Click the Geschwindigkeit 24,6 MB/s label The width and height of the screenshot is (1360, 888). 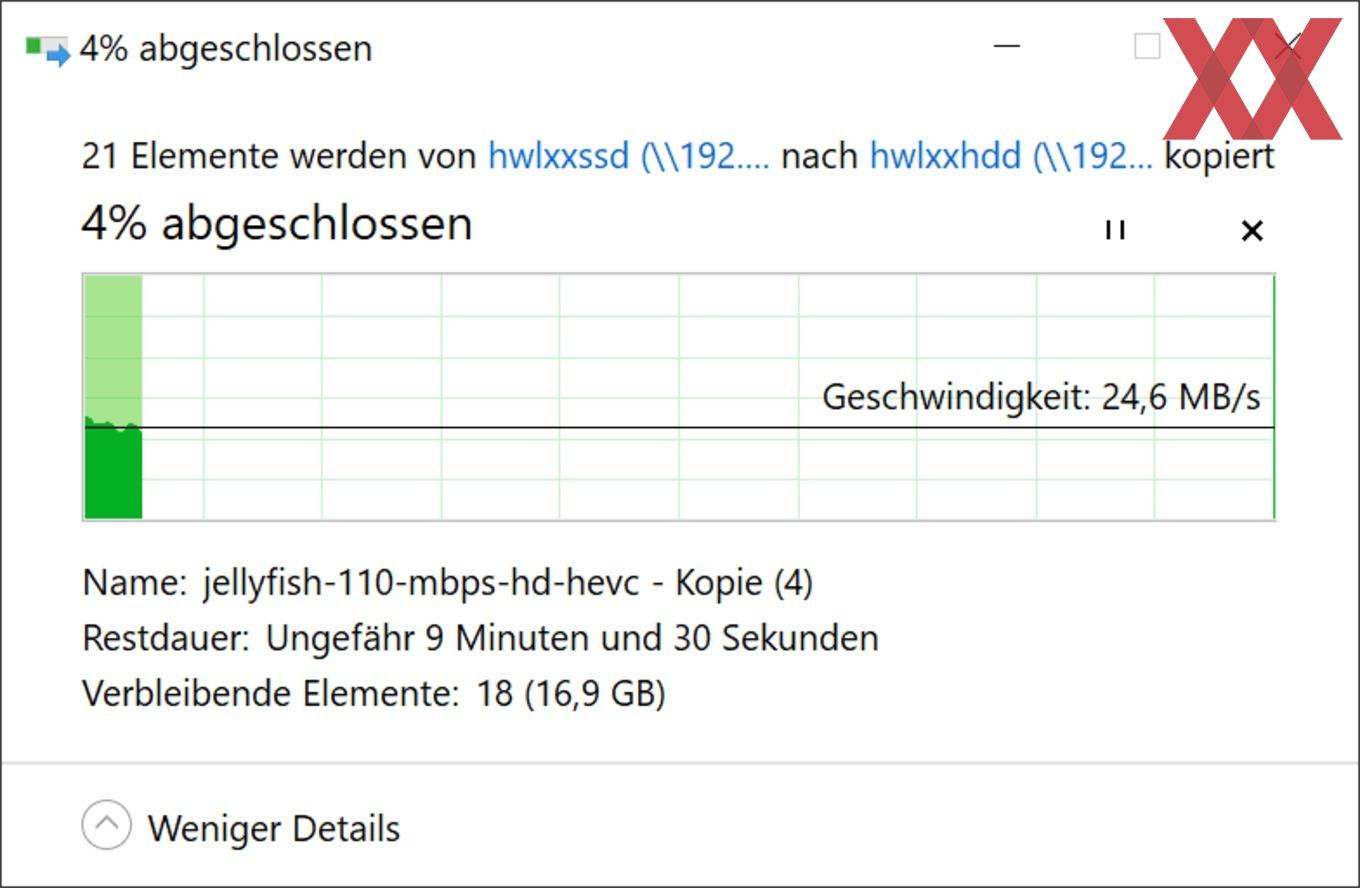(x=1041, y=397)
